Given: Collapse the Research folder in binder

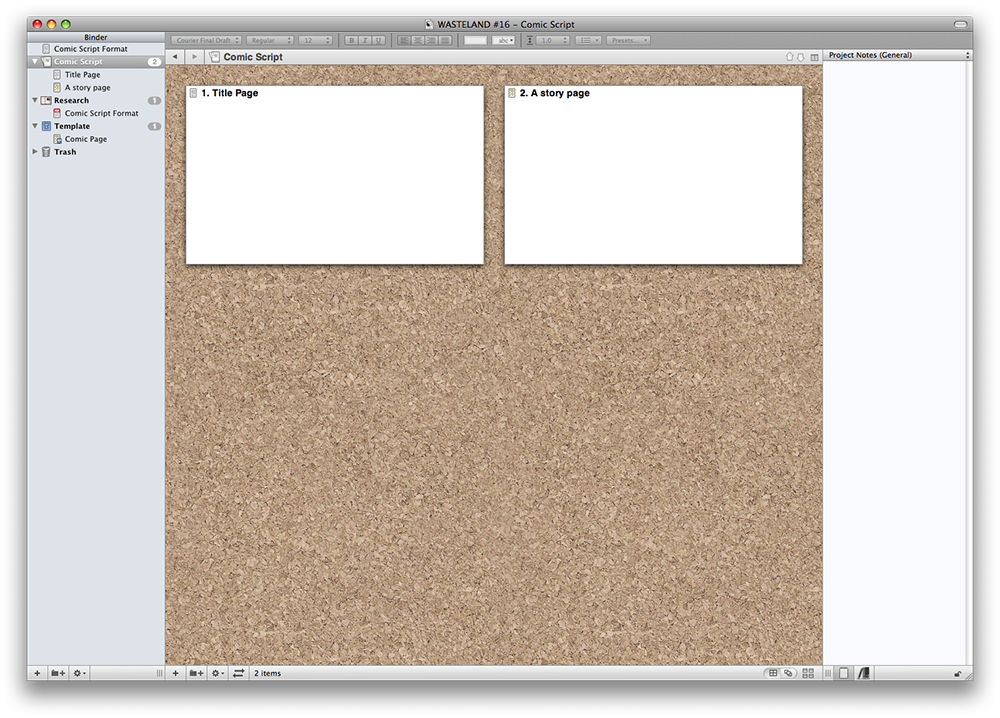Looking at the screenshot, I should 36,101.
